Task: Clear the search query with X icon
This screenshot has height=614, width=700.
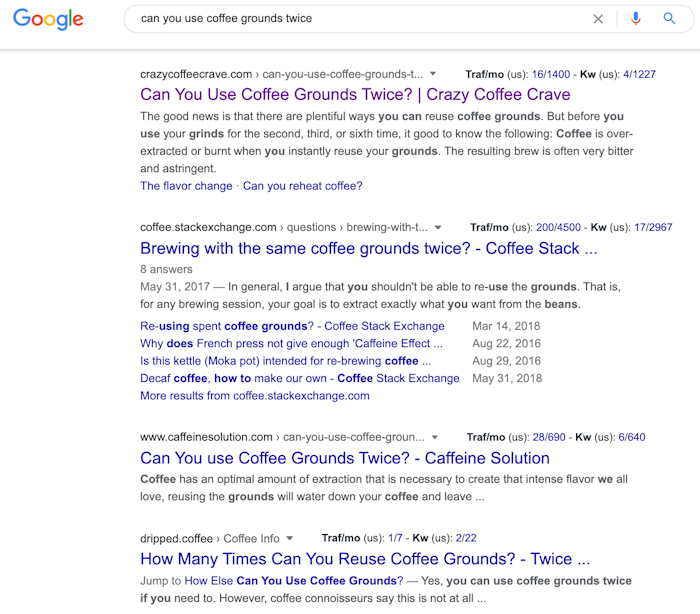Action: click(598, 19)
